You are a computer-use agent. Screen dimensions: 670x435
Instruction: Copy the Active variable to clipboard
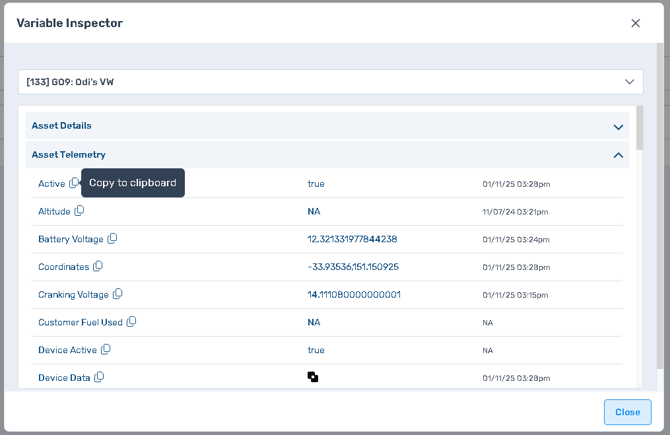click(74, 183)
